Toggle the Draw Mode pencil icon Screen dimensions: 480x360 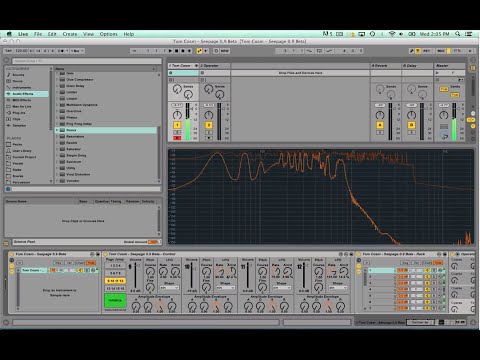(x=411, y=51)
